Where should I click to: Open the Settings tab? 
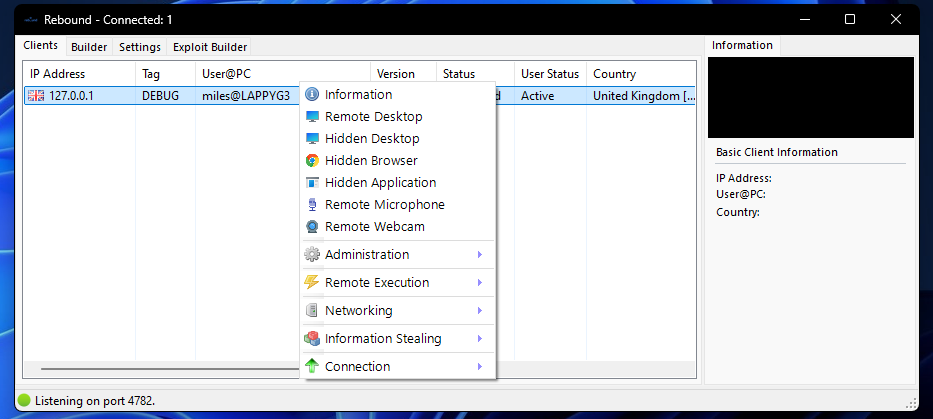139,47
